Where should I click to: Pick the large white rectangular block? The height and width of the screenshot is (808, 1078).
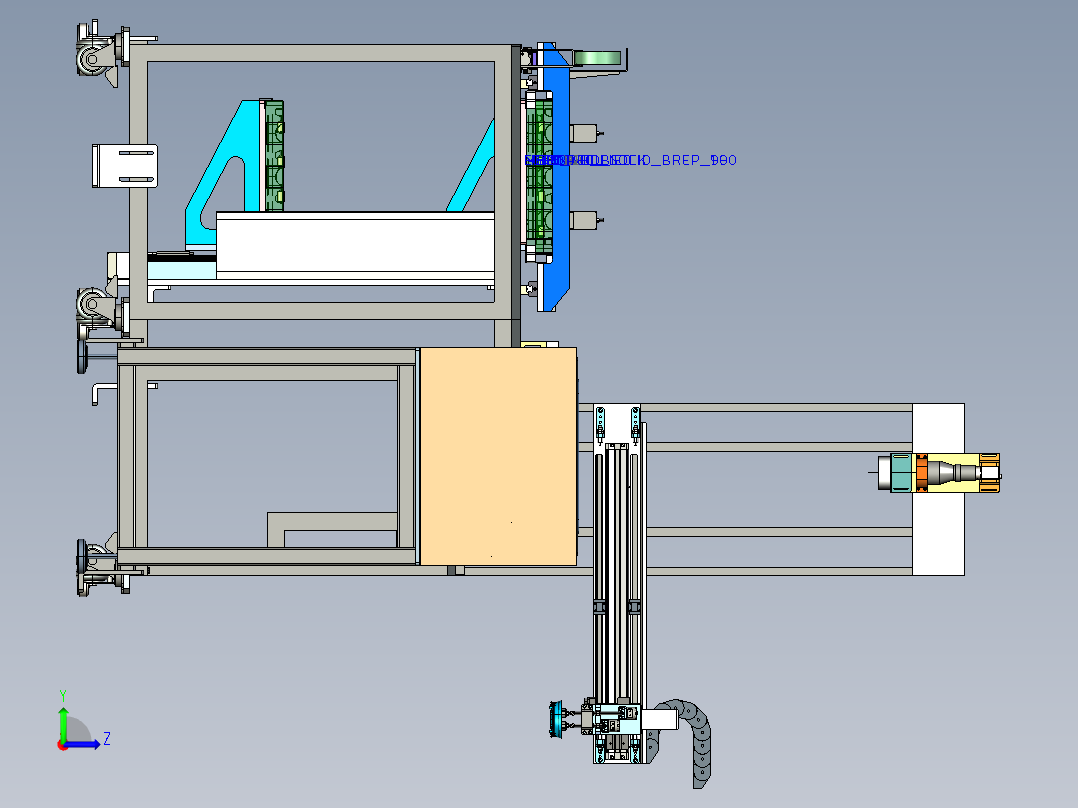355,245
